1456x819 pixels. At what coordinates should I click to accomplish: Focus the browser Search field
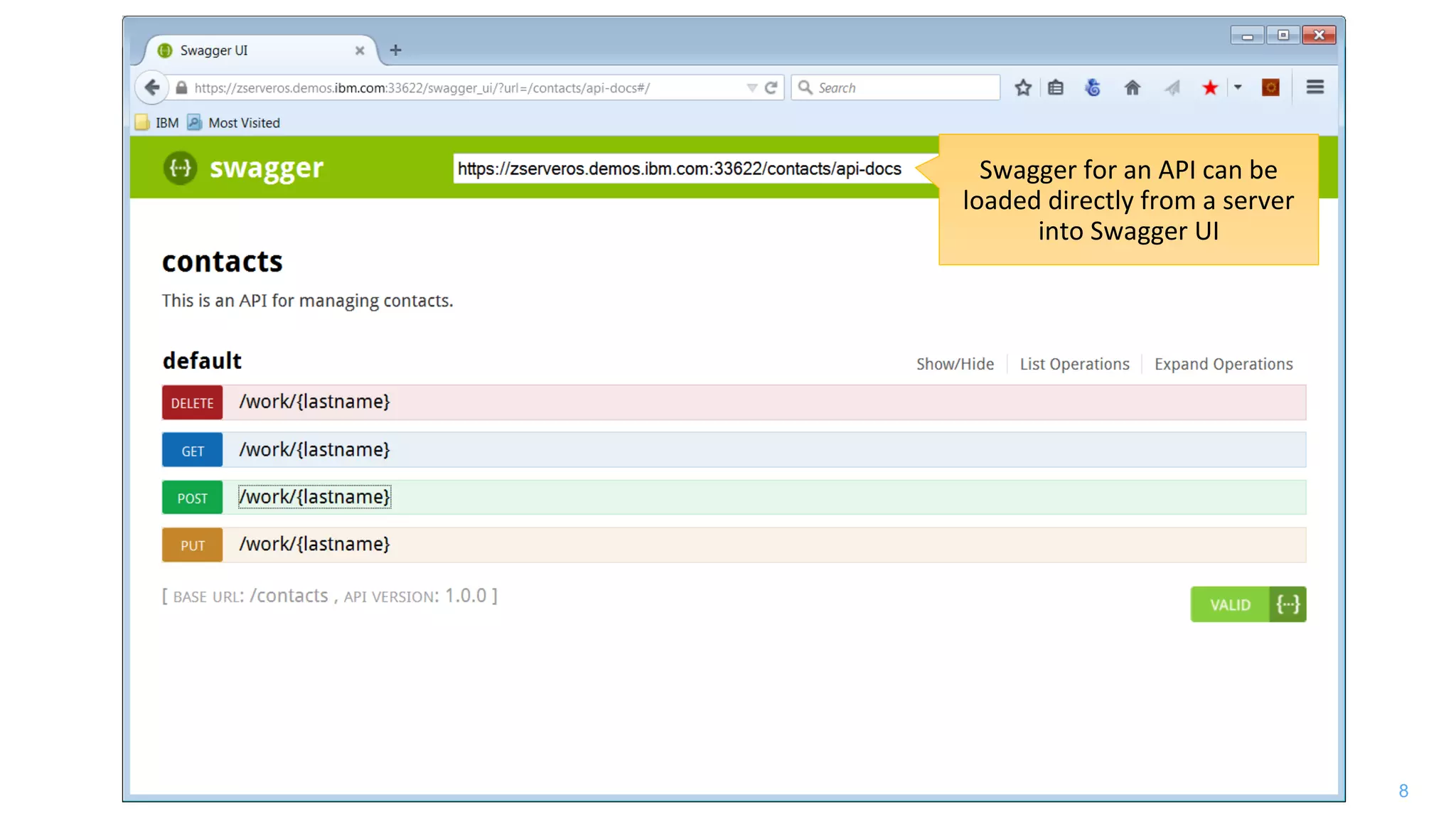click(896, 87)
